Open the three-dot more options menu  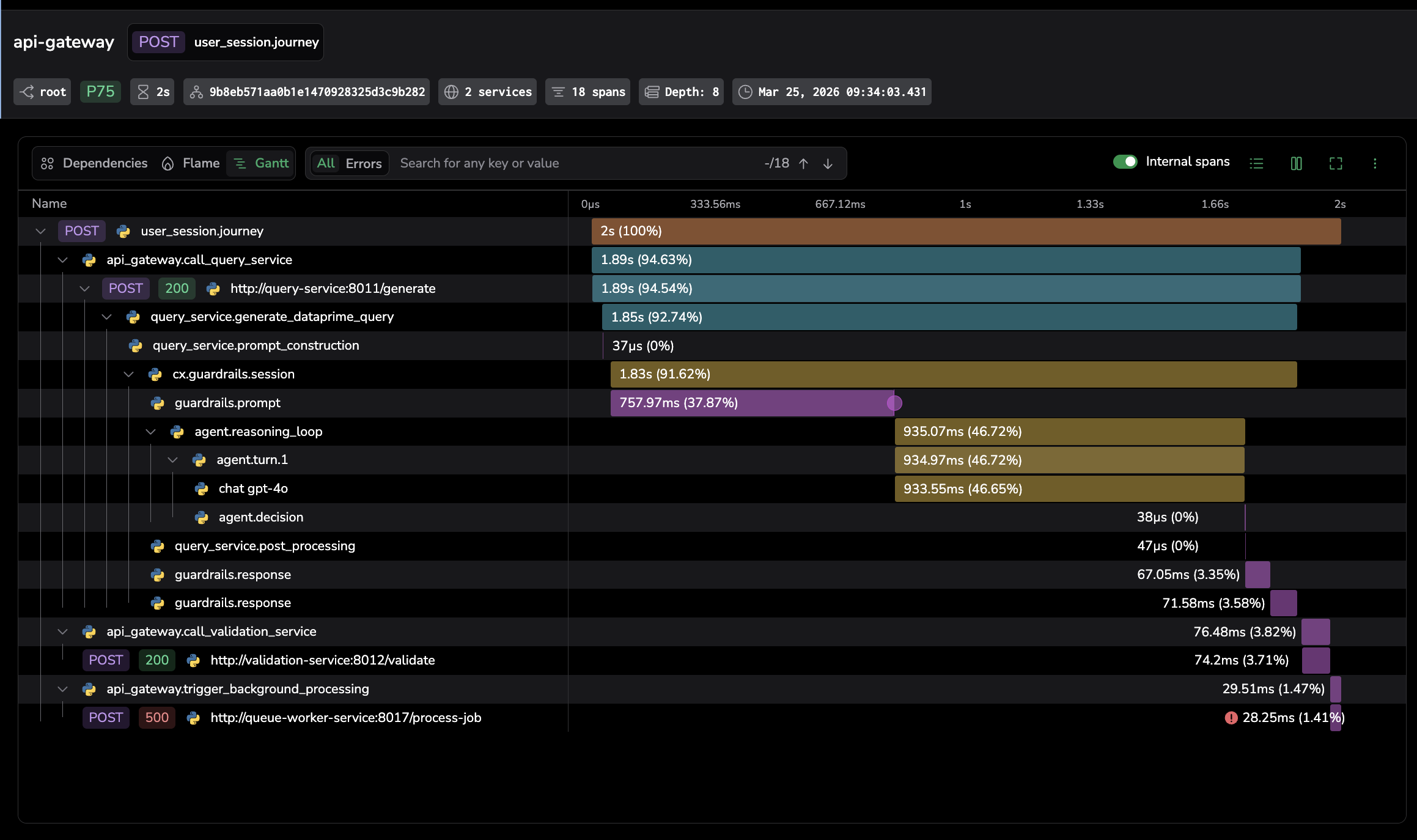pos(1375,163)
